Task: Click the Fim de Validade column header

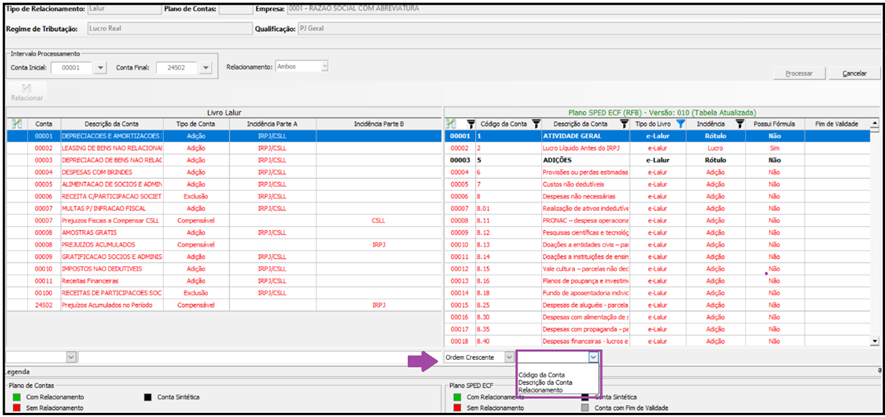Action: point(838,124)
